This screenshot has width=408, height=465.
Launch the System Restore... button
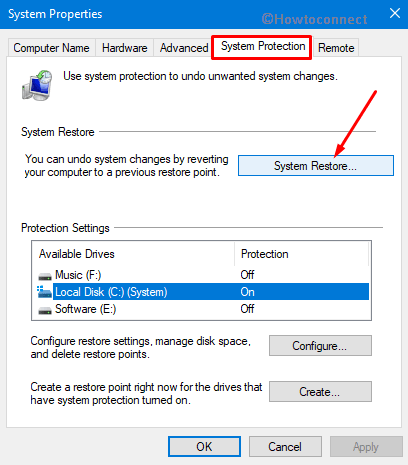[x=316, y=166]
